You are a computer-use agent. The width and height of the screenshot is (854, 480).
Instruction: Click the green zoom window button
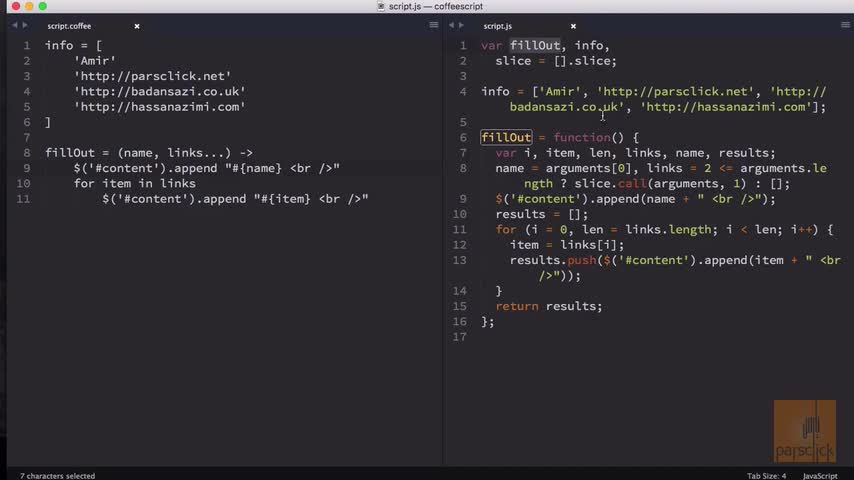[x=42, y=6]
